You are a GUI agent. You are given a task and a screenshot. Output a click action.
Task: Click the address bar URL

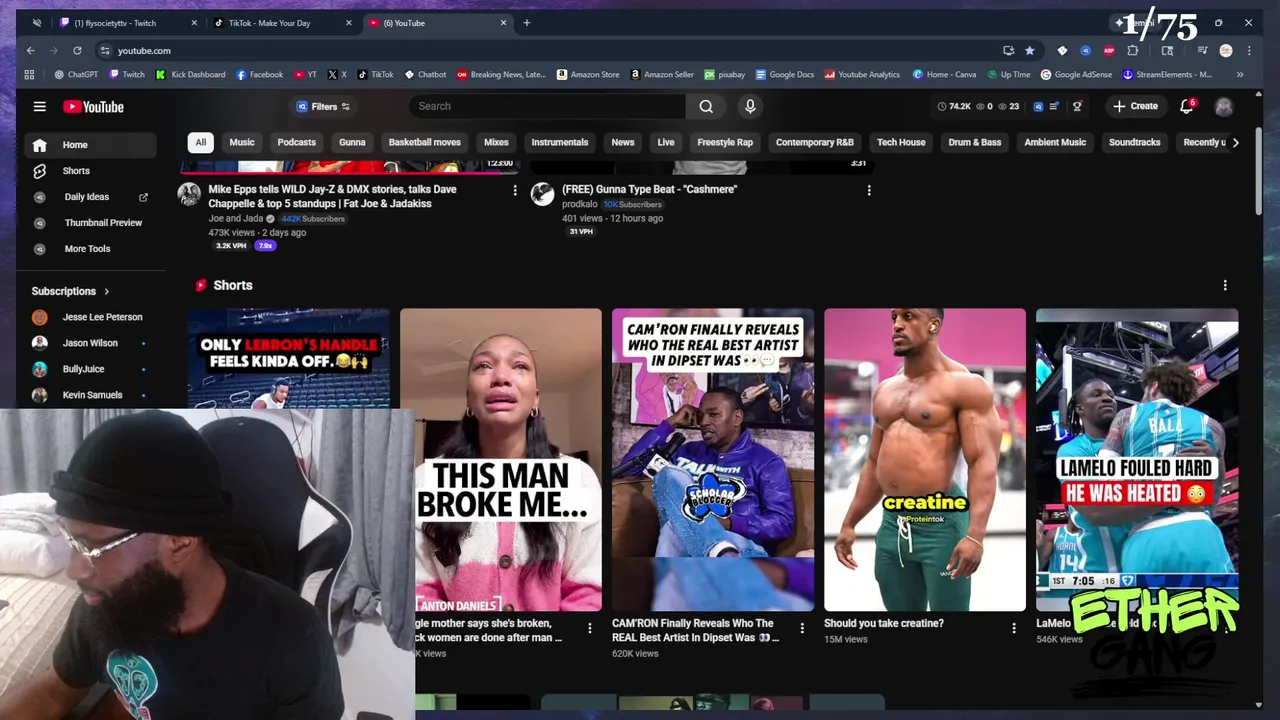click(144, 50)
